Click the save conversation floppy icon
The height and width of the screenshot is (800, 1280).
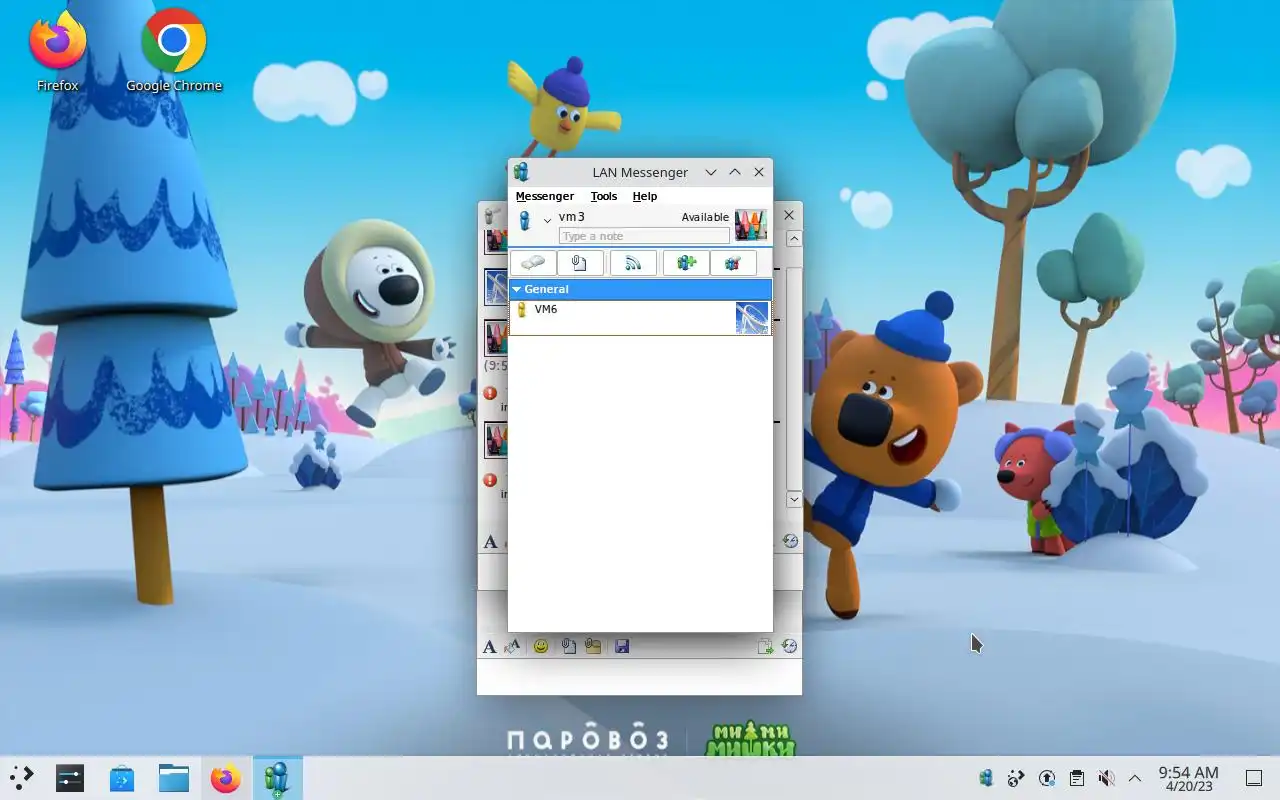click(622, 647)
